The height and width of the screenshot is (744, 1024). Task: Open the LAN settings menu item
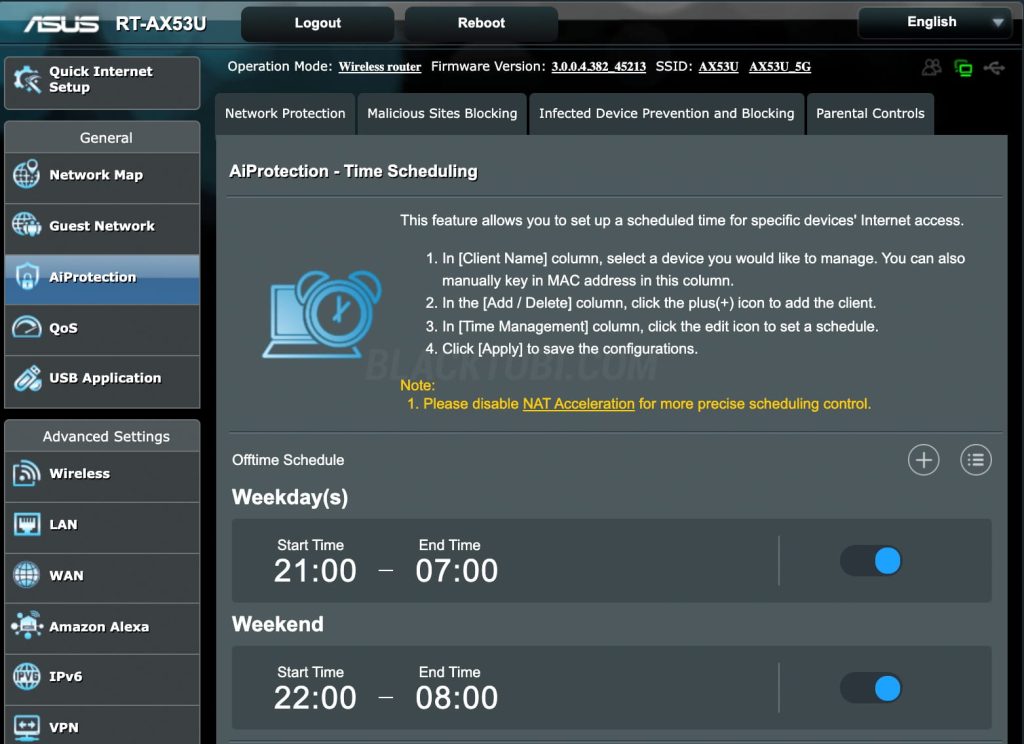102,526
